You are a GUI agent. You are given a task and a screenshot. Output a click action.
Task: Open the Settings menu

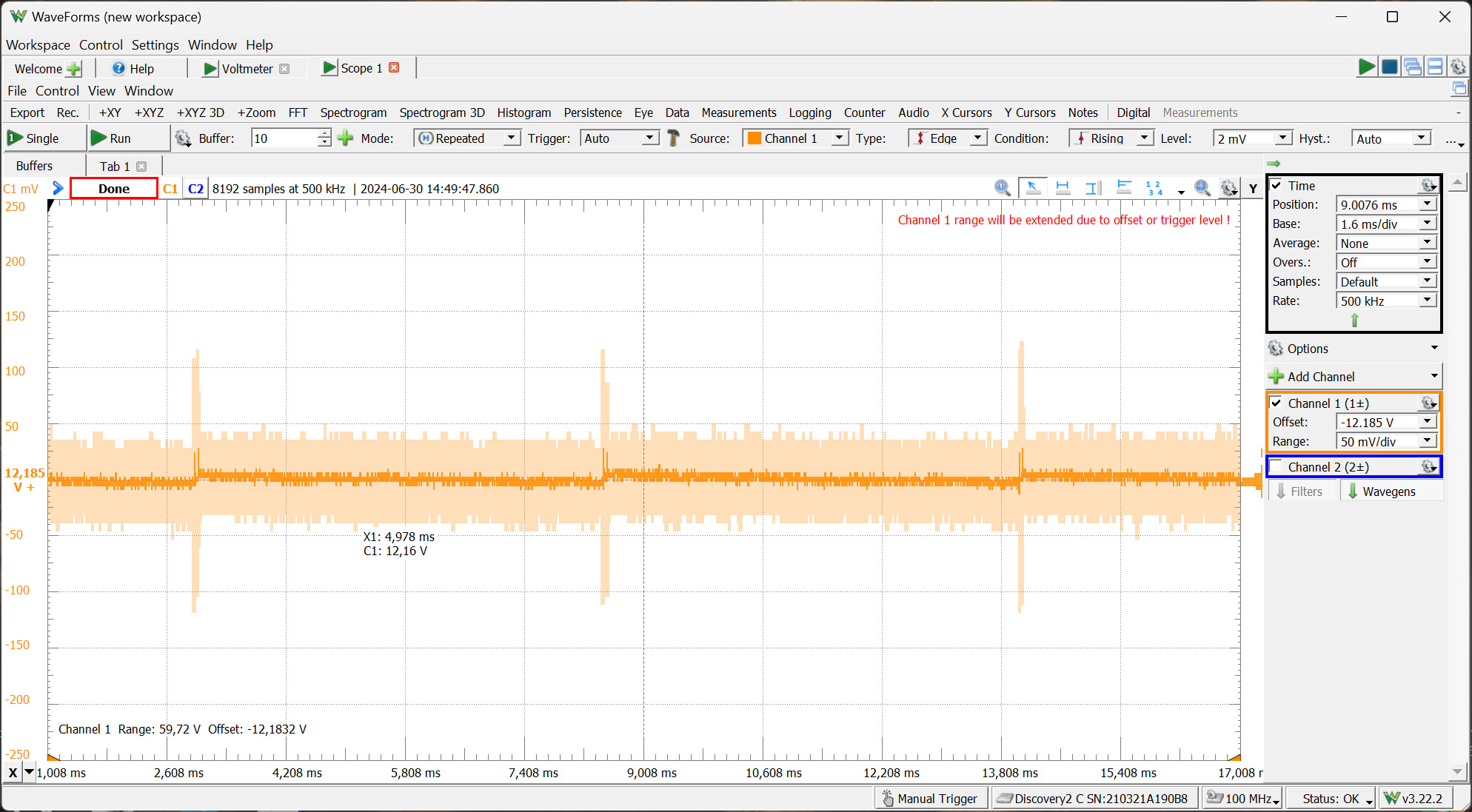pos(155,45)
